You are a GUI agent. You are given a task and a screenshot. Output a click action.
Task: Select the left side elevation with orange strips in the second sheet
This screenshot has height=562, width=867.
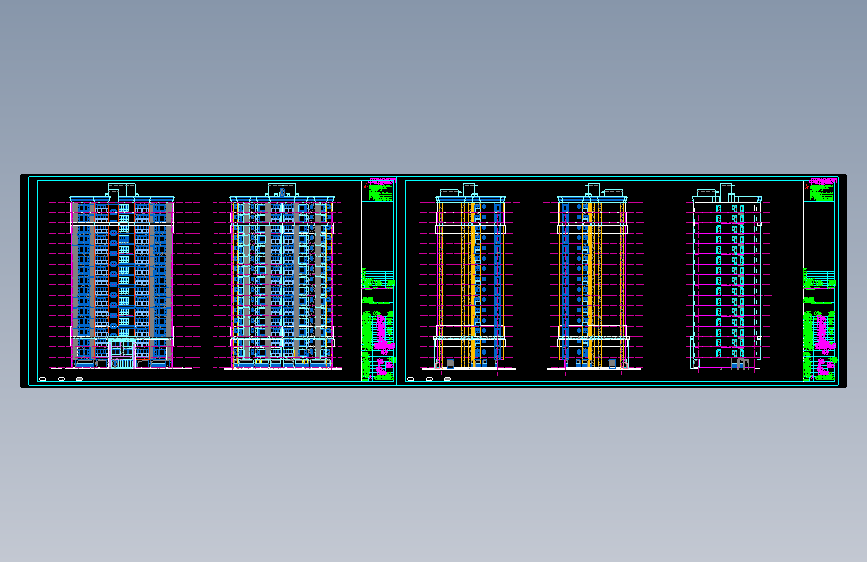(x=470, y=276)
